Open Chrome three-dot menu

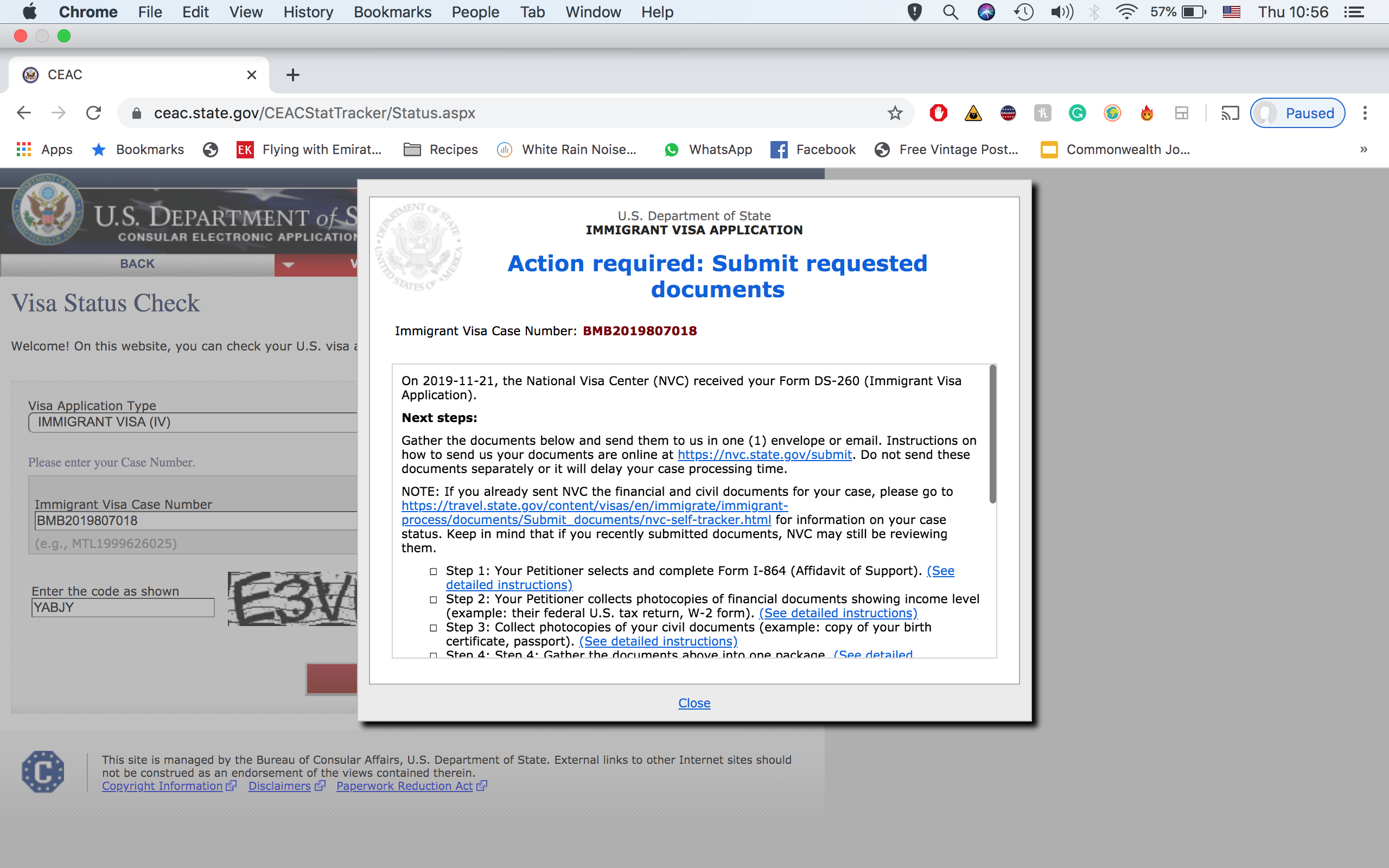point(1365,113)
